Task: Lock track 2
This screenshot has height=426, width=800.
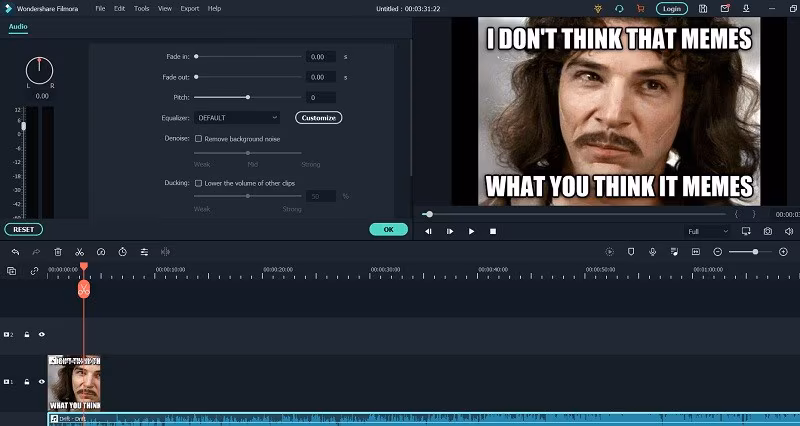Action: coord(27,335)
